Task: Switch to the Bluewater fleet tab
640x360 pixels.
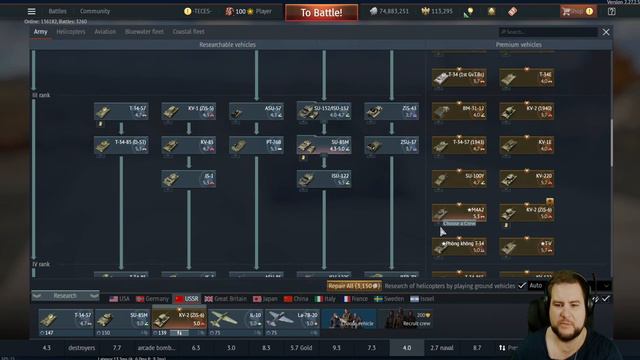Action: pyautogui.click(x=144, y=32)
